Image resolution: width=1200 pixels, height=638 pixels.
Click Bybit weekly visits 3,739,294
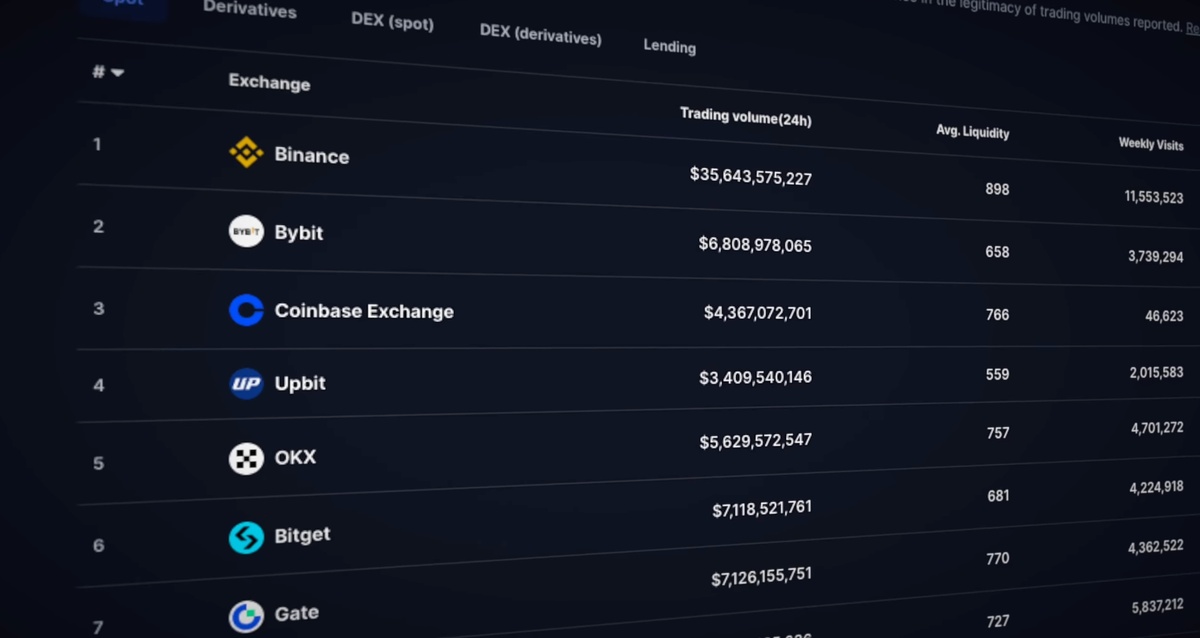(1156, 257)
